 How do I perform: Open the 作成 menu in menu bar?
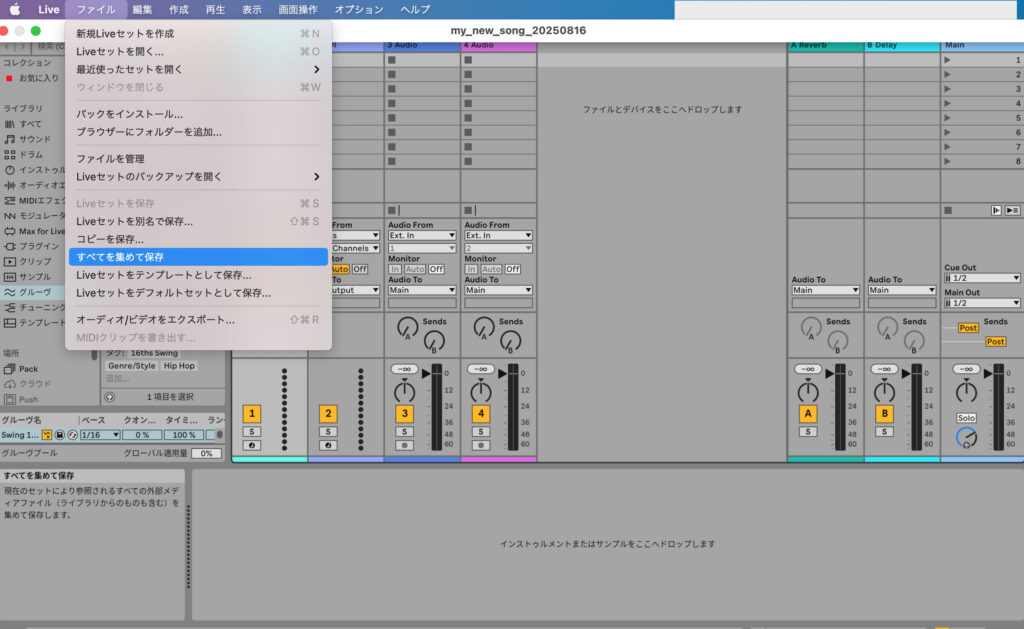pos(178,9)
